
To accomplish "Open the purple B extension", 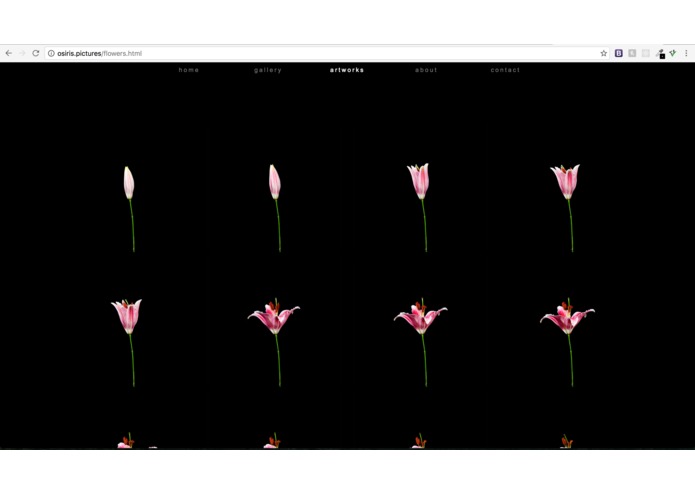I will tap(619, 53).
